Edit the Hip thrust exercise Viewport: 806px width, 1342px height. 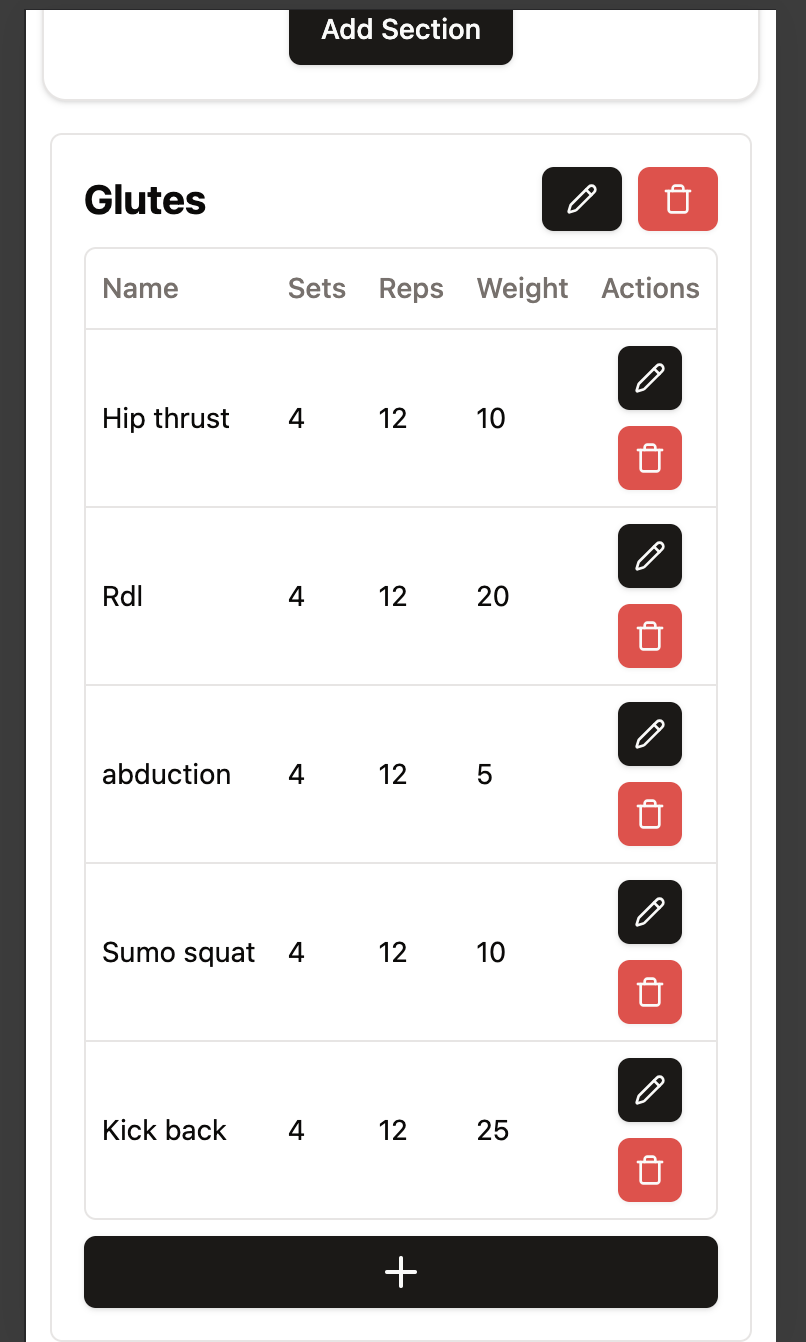[x=649, y=378]
